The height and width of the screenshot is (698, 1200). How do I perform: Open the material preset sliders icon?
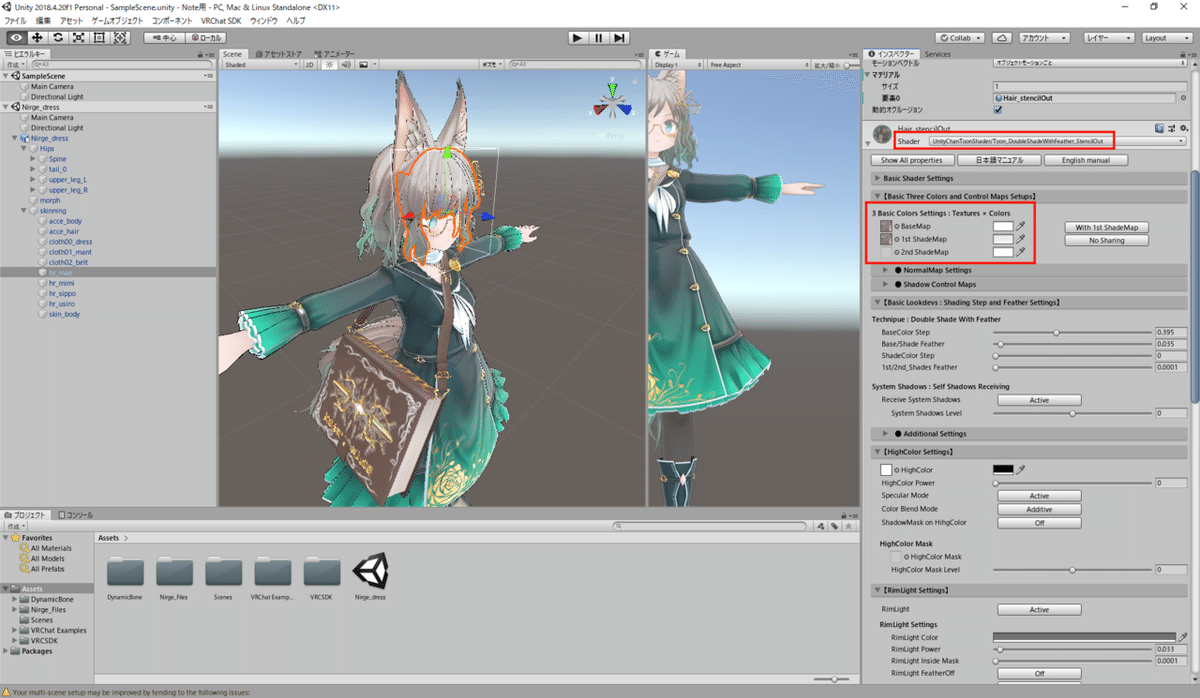(x=1170, y=129)
